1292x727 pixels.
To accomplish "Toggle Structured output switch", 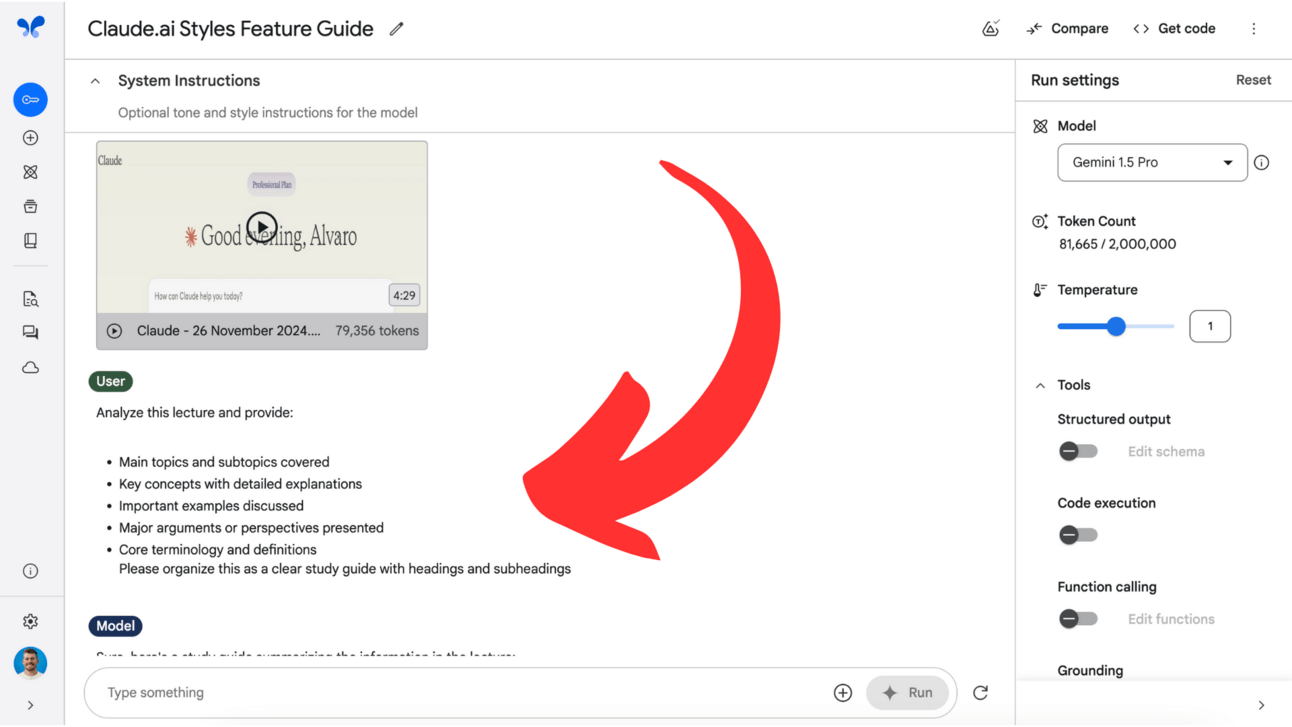I will 1078,451.
